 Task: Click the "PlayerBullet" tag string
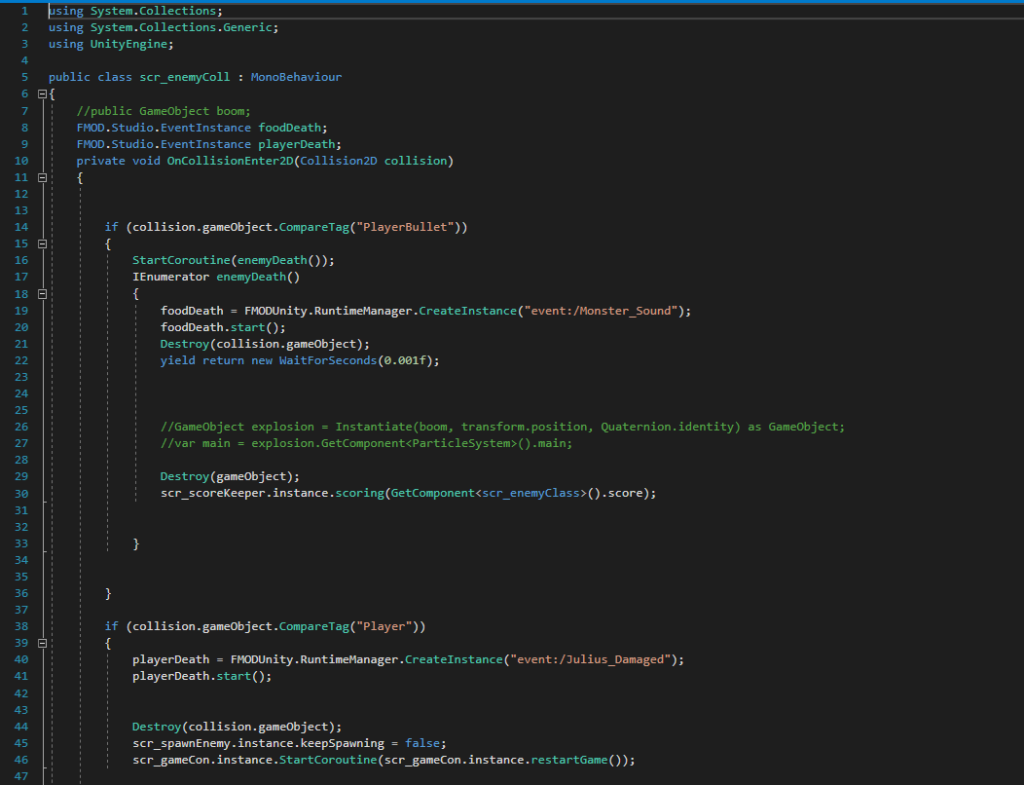tap(413, 227)
